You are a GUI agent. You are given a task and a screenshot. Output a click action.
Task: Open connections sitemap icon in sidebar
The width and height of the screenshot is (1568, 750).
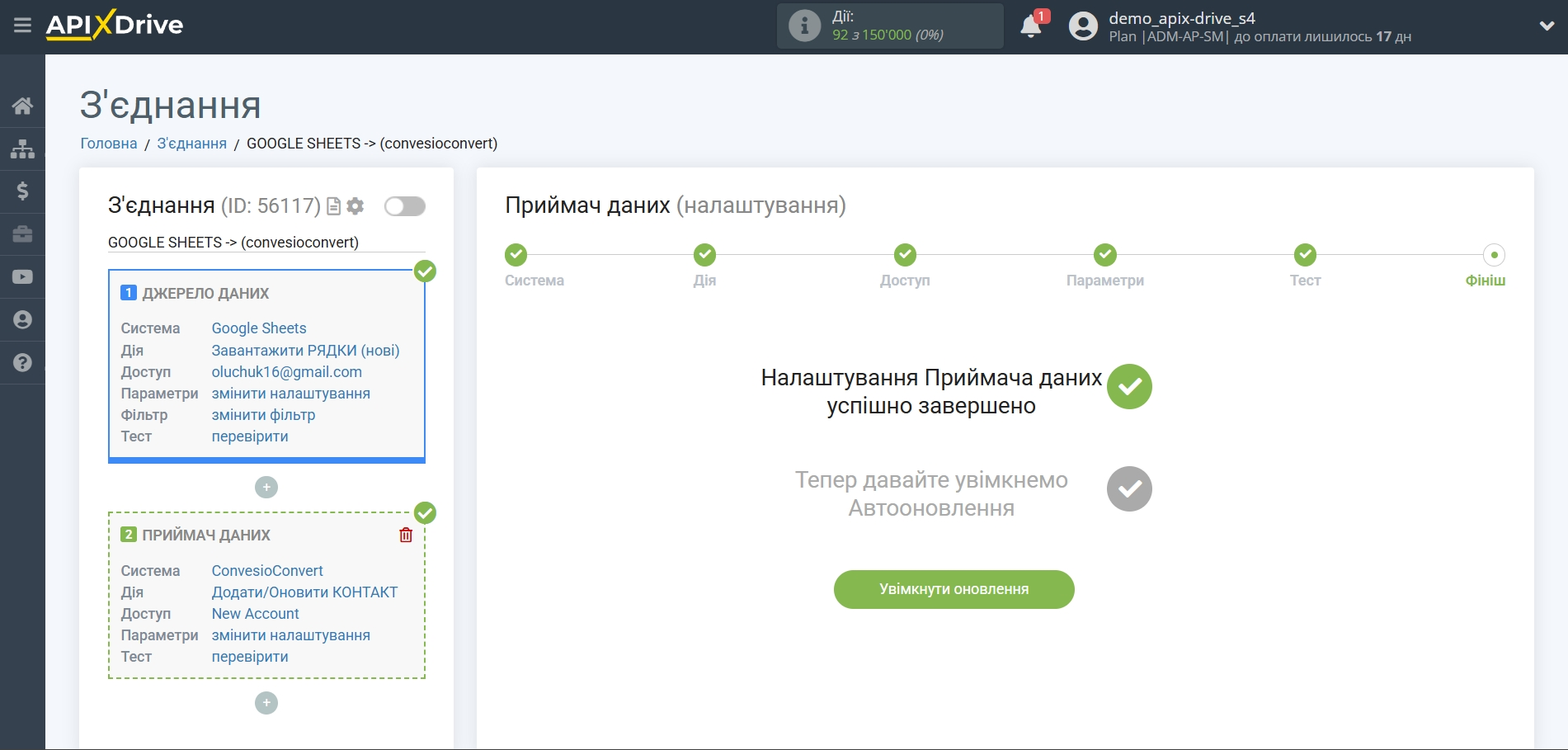click(x=22, y=149)
